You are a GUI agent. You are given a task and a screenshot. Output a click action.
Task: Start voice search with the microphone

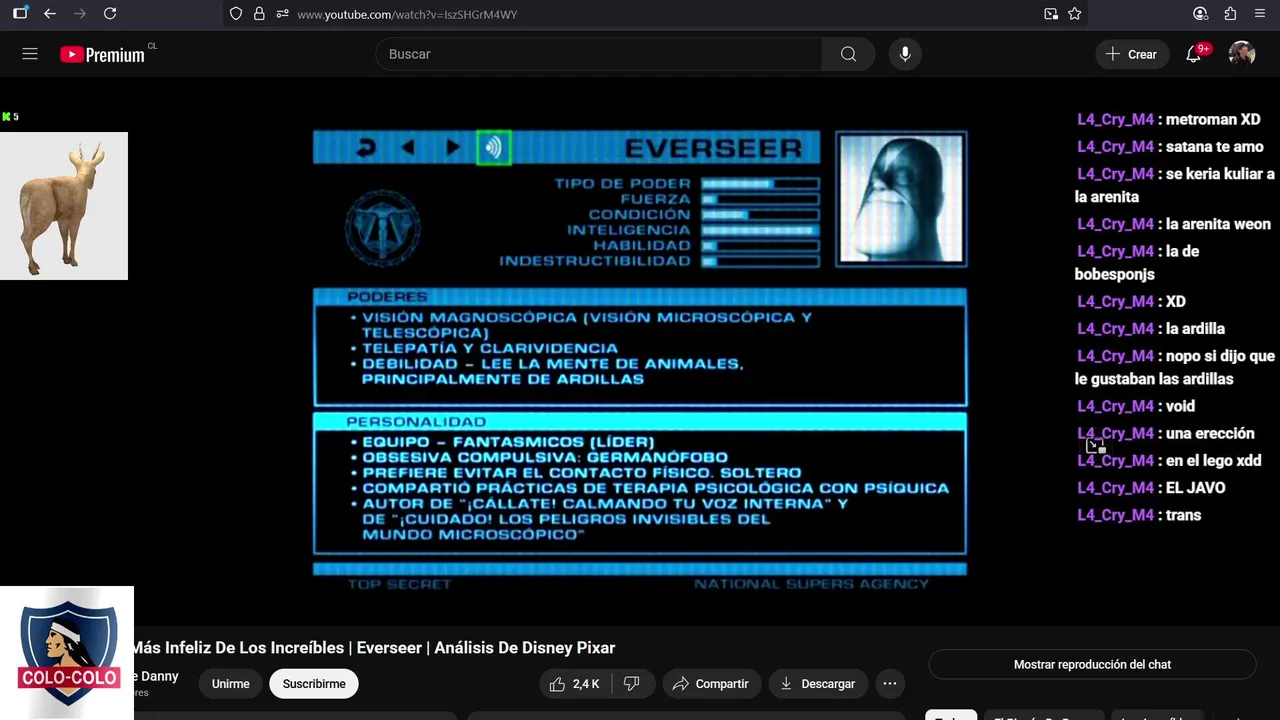click(905, 54)
